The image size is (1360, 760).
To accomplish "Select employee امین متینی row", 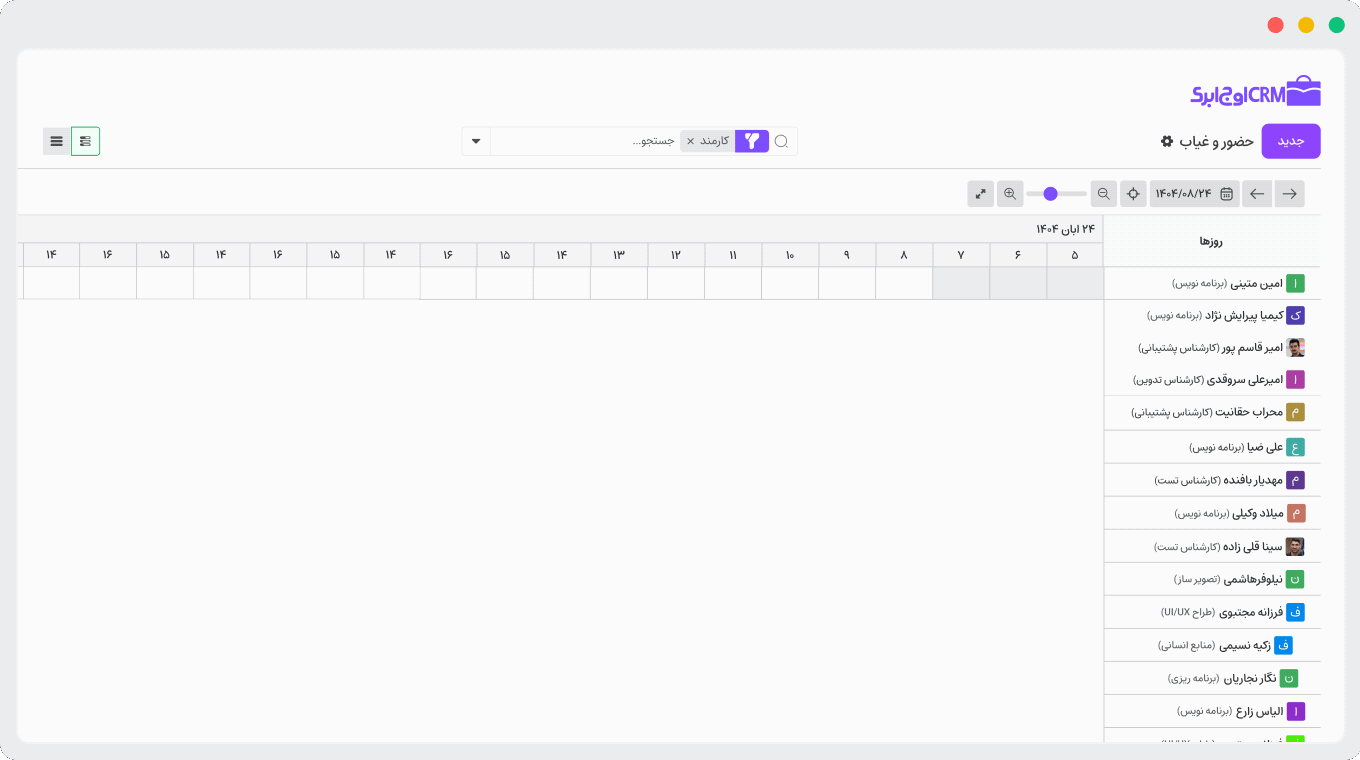I will [x=1212, y=283].
